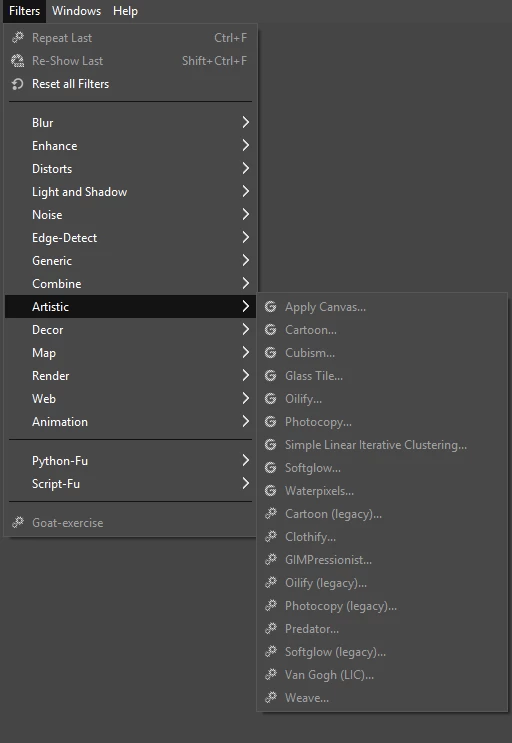Click the Repeat Last plug-in icon
The width and height of the screenshot is (512, 743).
coord(18,37)
